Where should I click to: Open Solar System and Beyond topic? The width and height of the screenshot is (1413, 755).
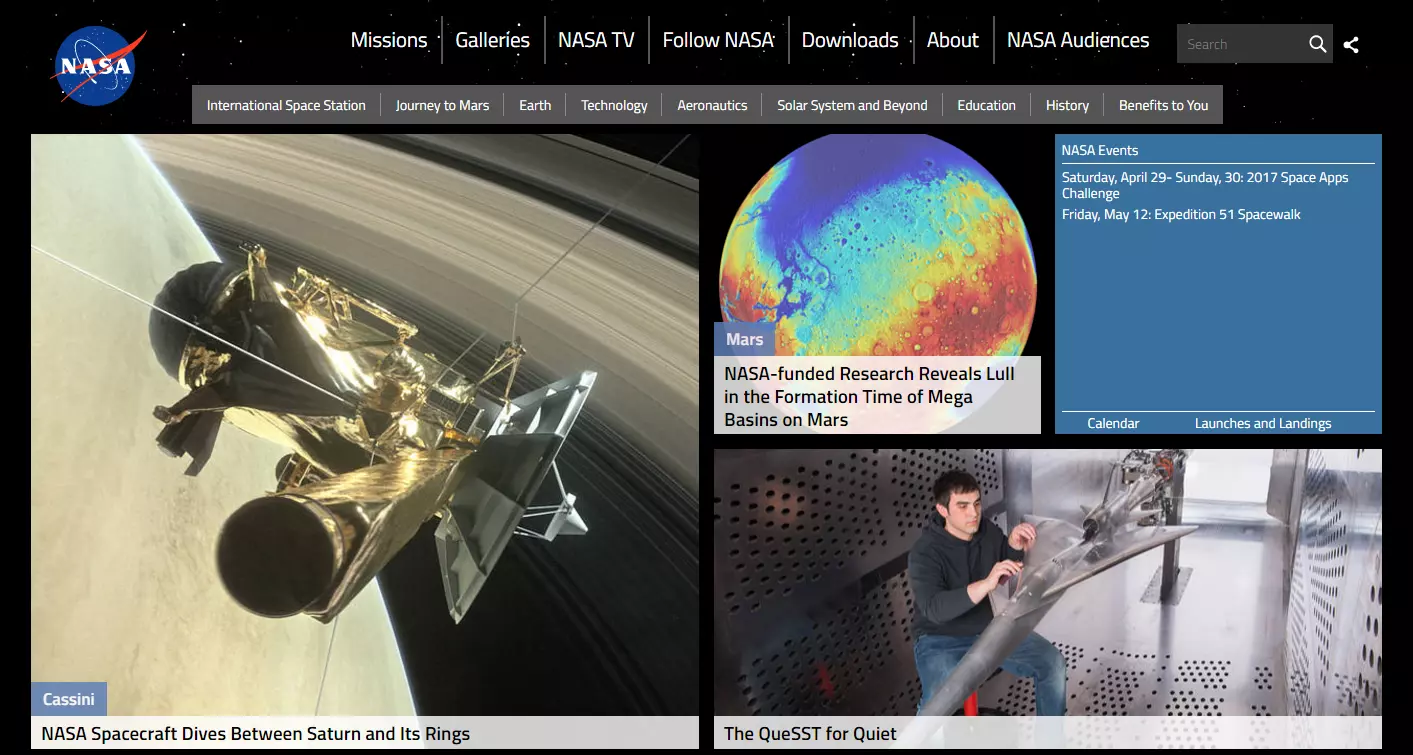[x=852, y=105]
